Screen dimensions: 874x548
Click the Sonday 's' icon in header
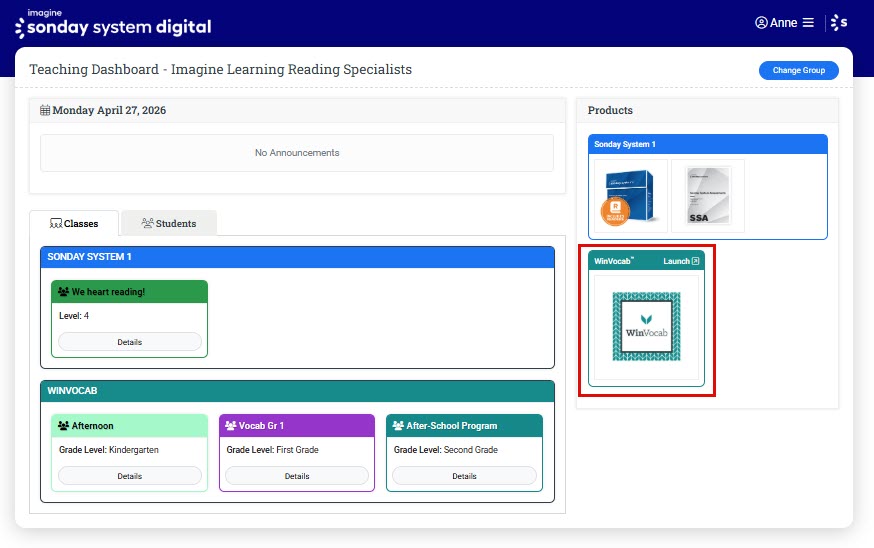click(839, 22)
